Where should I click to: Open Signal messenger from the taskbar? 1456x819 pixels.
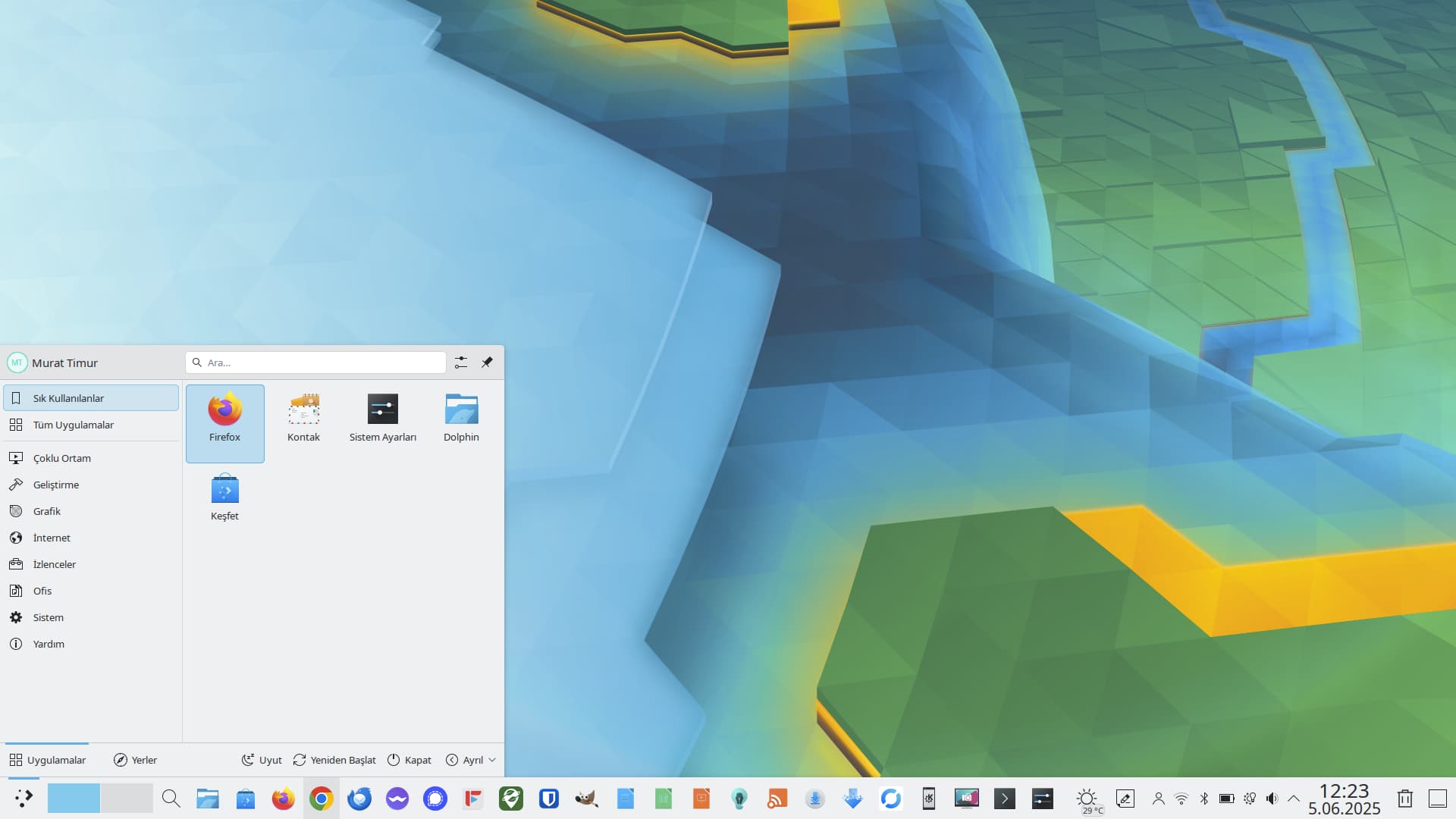point(435,799)
